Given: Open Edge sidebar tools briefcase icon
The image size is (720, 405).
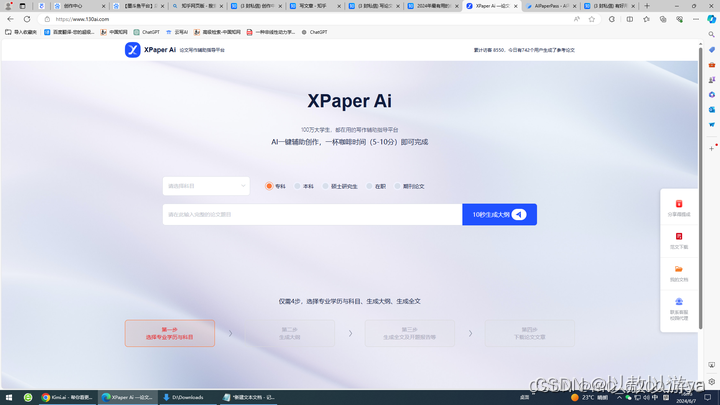Looking at the screenshot, I should 711,65.
